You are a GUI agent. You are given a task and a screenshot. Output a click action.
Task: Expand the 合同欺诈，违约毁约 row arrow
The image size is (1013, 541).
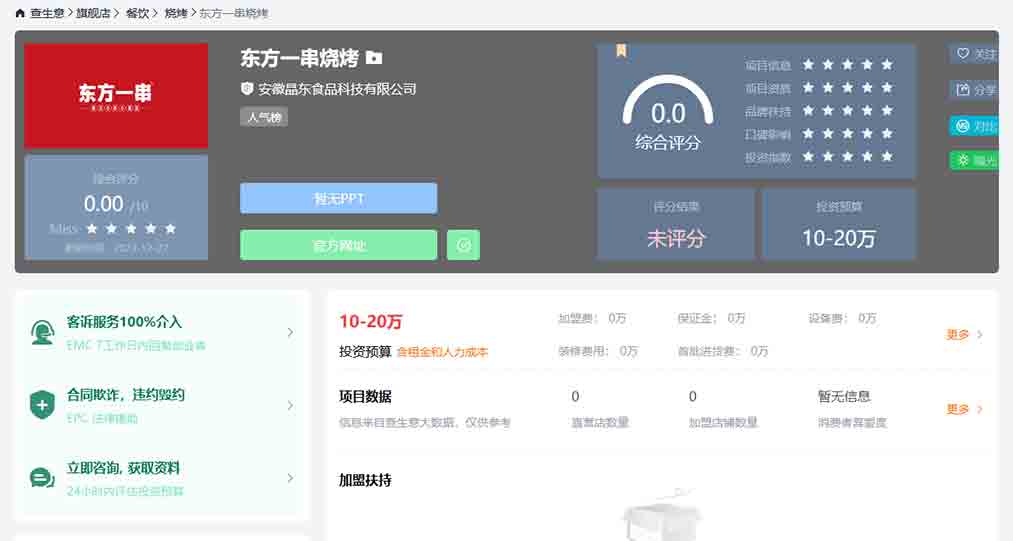coord(290,405)
